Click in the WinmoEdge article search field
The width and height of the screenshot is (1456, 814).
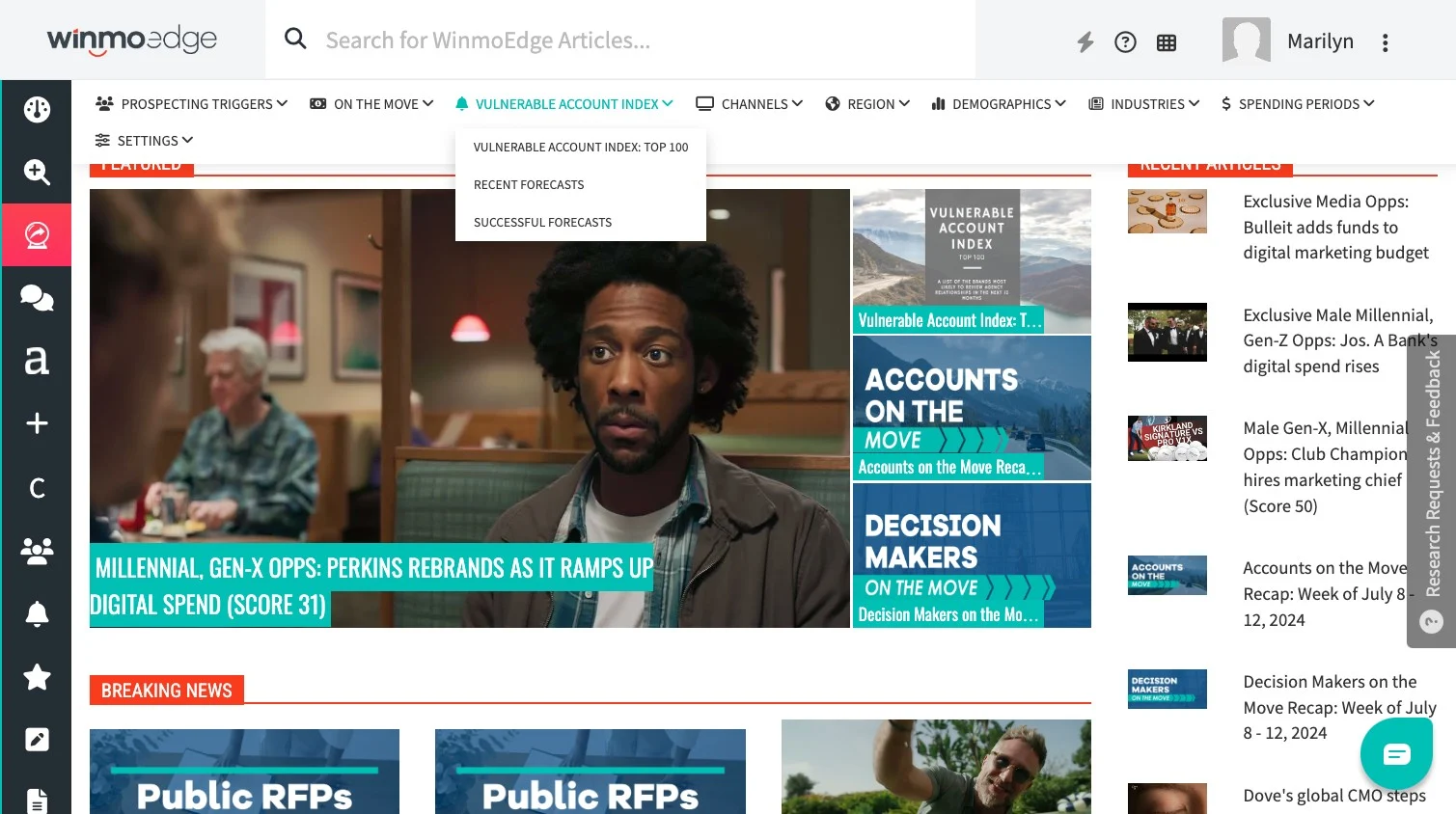coord(620,40)
